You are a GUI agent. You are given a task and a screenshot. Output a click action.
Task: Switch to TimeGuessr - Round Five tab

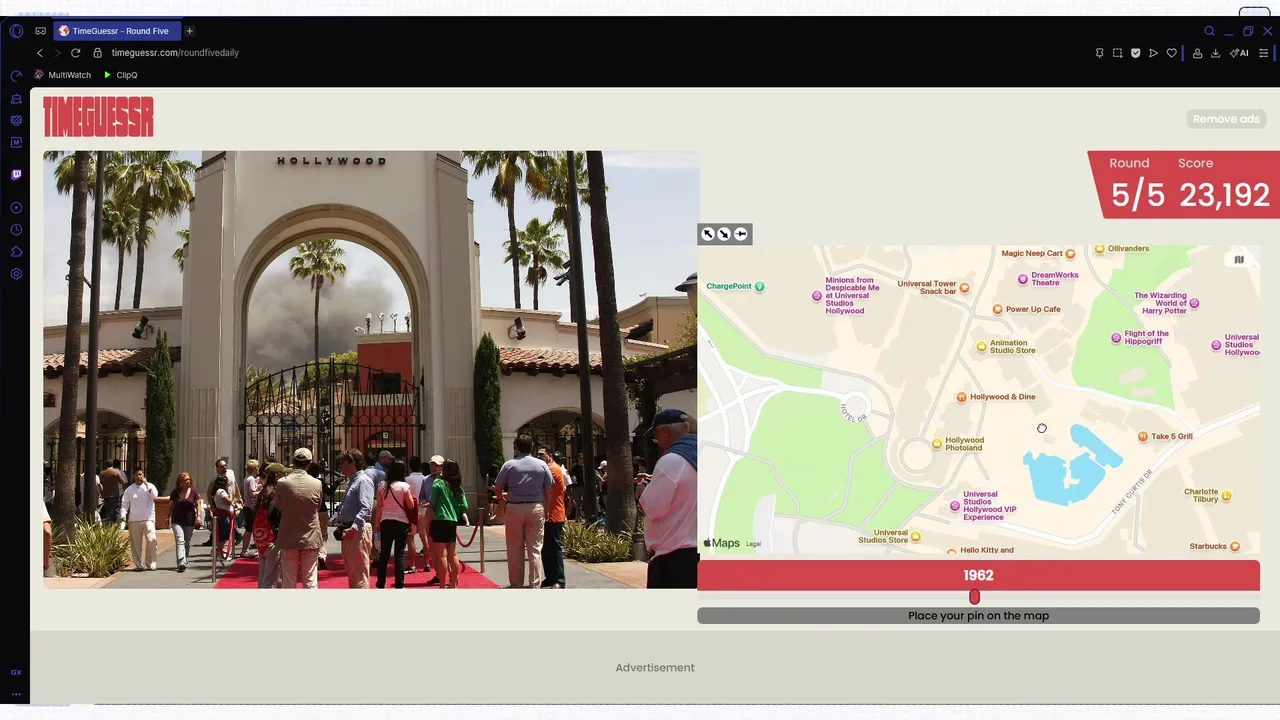click(116, 31)
